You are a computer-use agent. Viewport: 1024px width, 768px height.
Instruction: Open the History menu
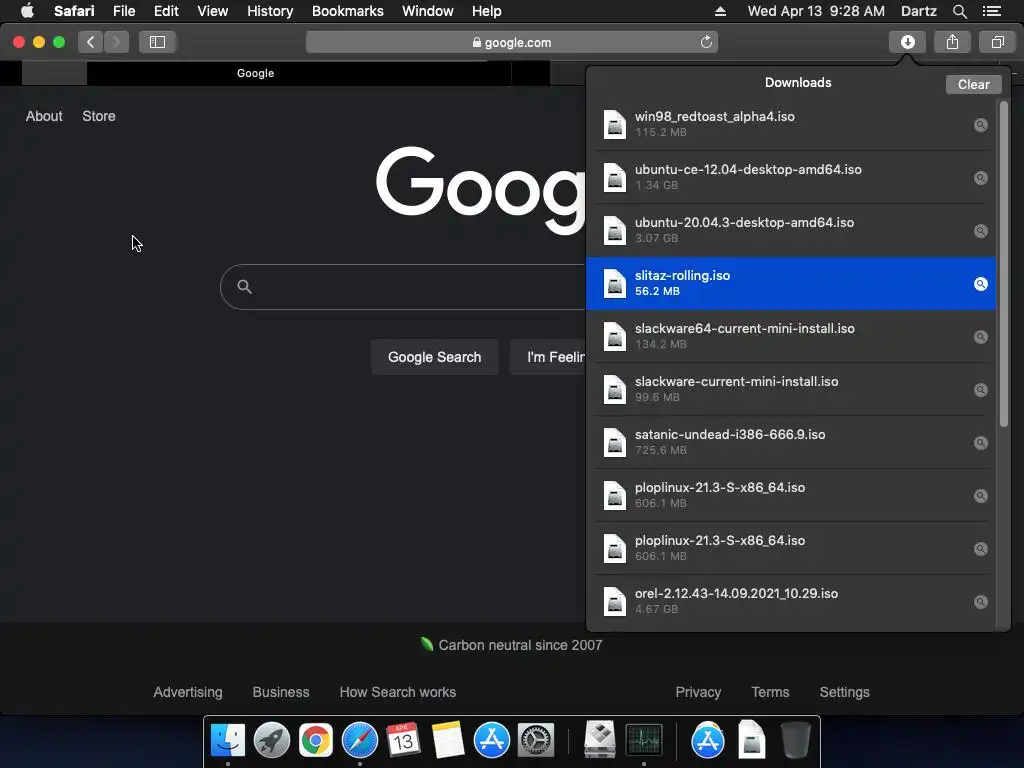270,11
